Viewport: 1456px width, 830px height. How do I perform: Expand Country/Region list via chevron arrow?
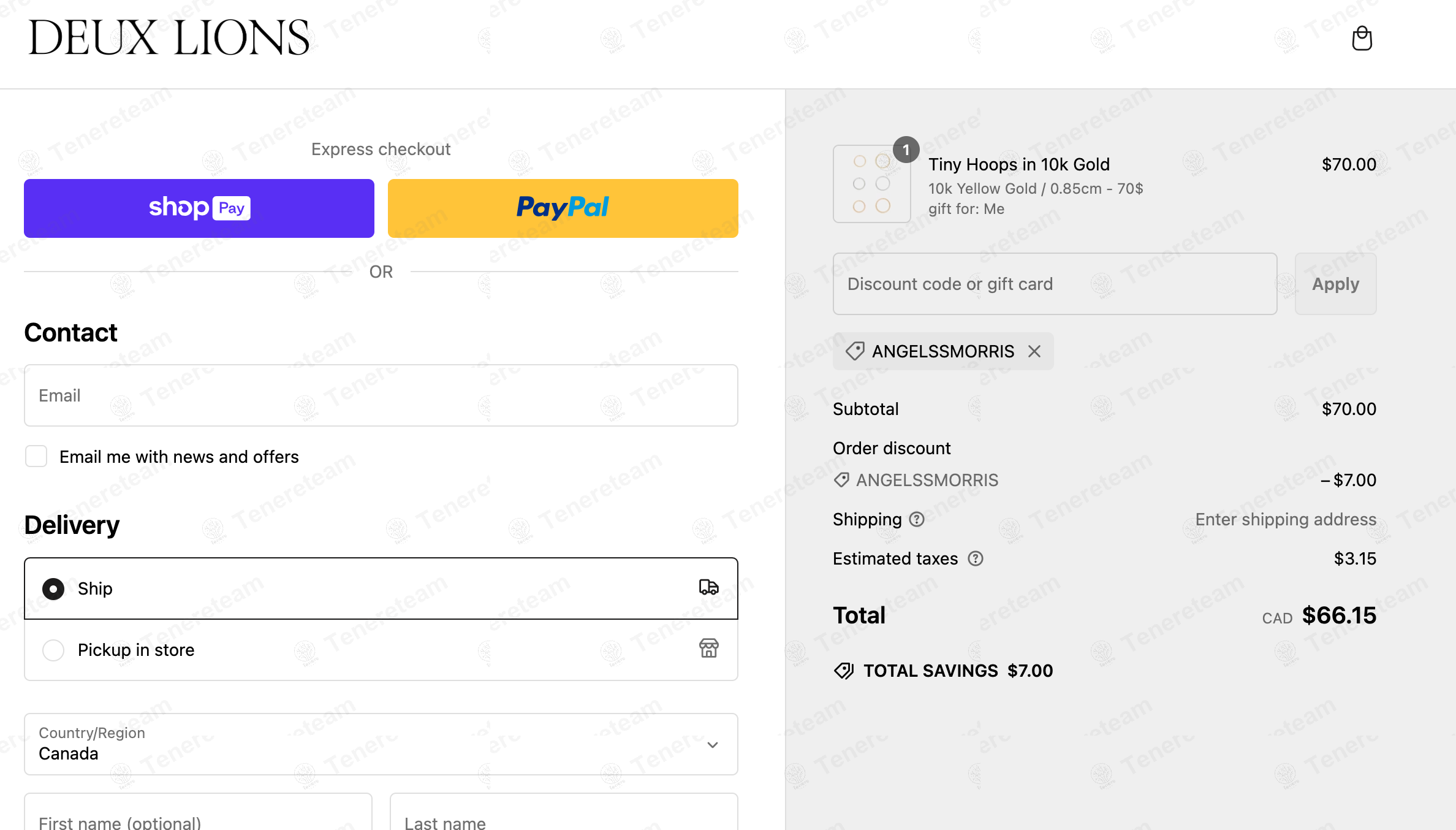[x=713, y=745]
